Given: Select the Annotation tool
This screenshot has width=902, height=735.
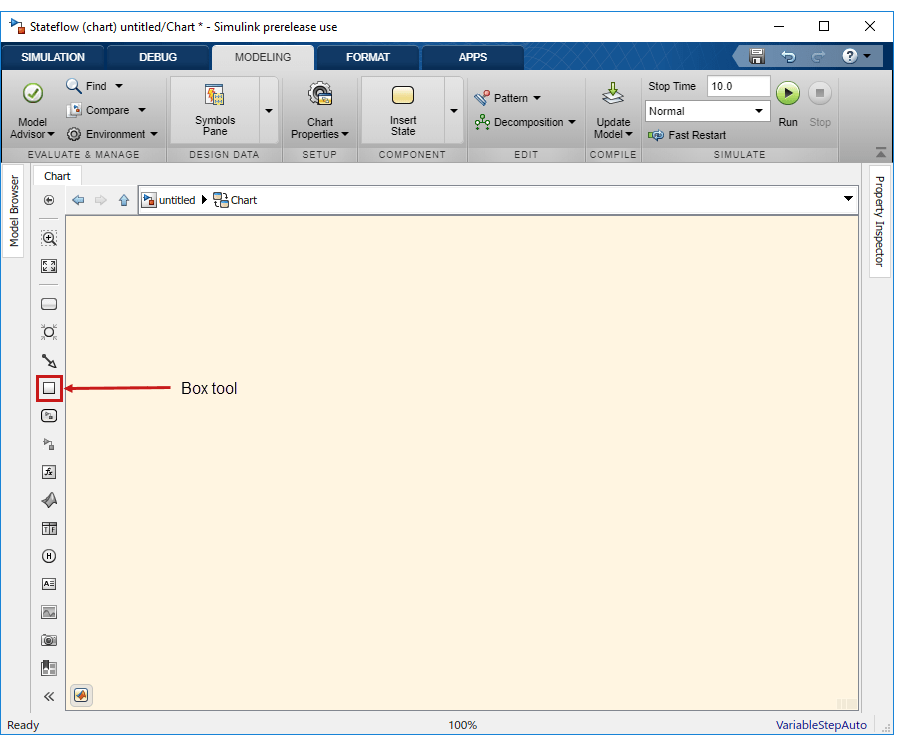Looking at the screenshot, I should pos(49,584).
